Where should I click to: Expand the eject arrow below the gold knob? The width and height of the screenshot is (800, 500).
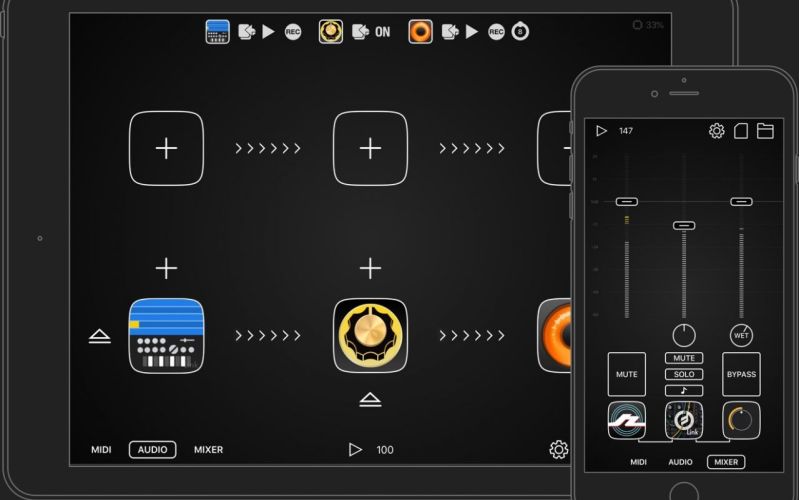[370, 400]
